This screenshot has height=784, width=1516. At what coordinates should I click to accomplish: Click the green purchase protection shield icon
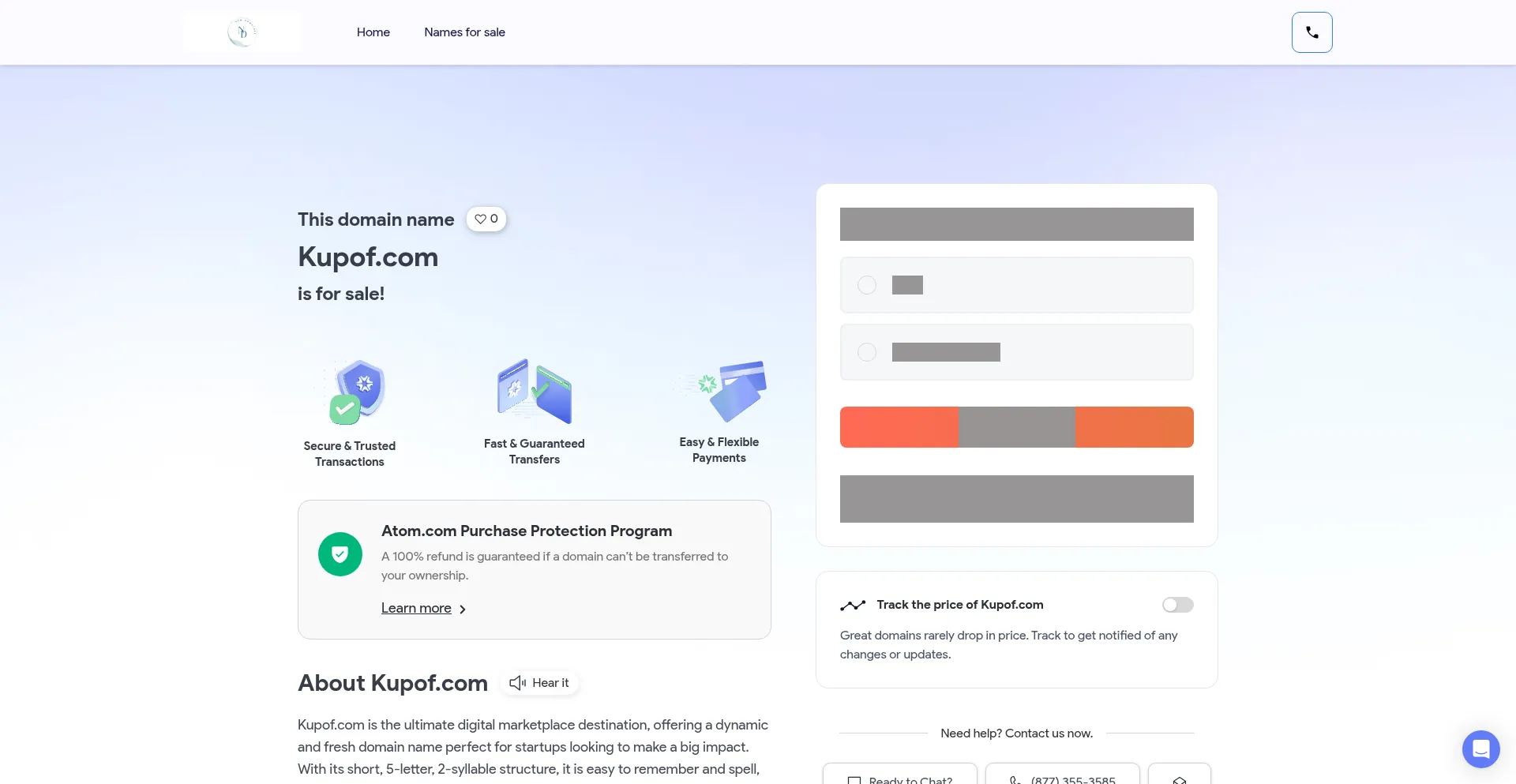tap(340, 554)
